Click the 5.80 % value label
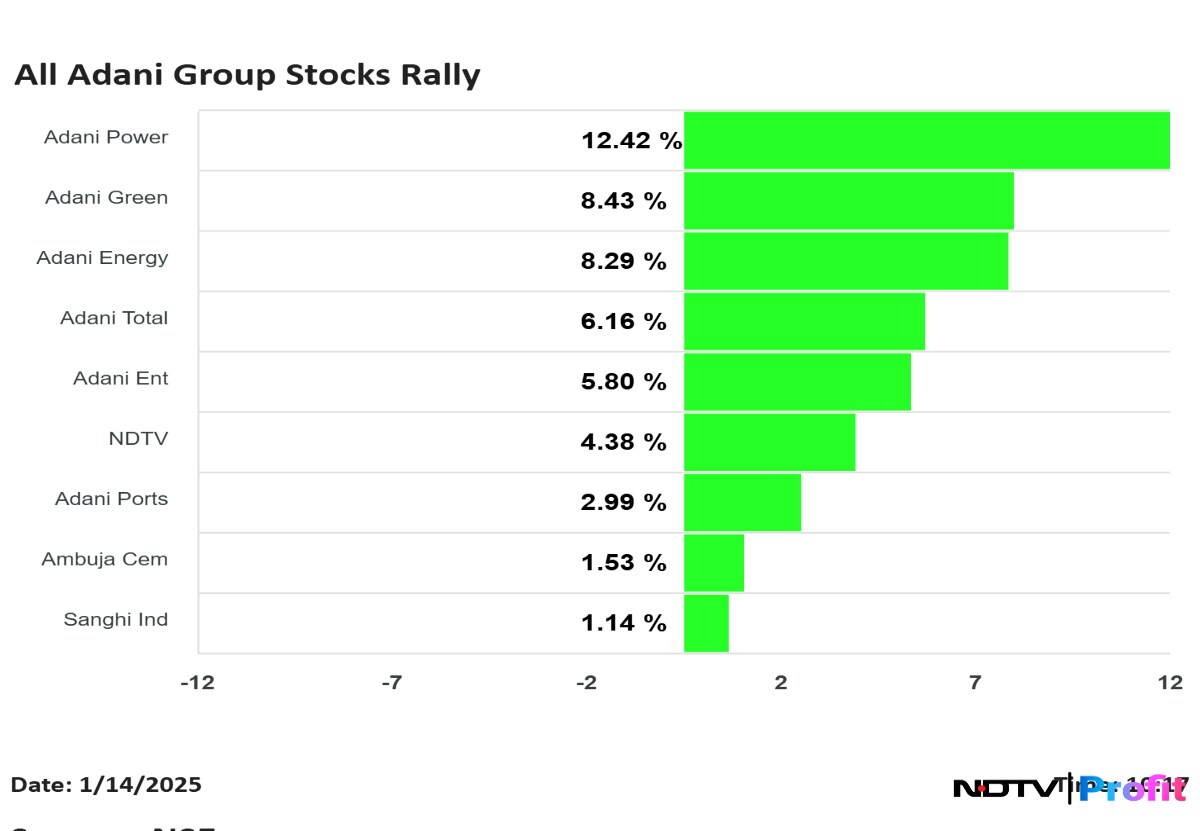The width and height of the screenshot is (1200, 831). [623, 382]
